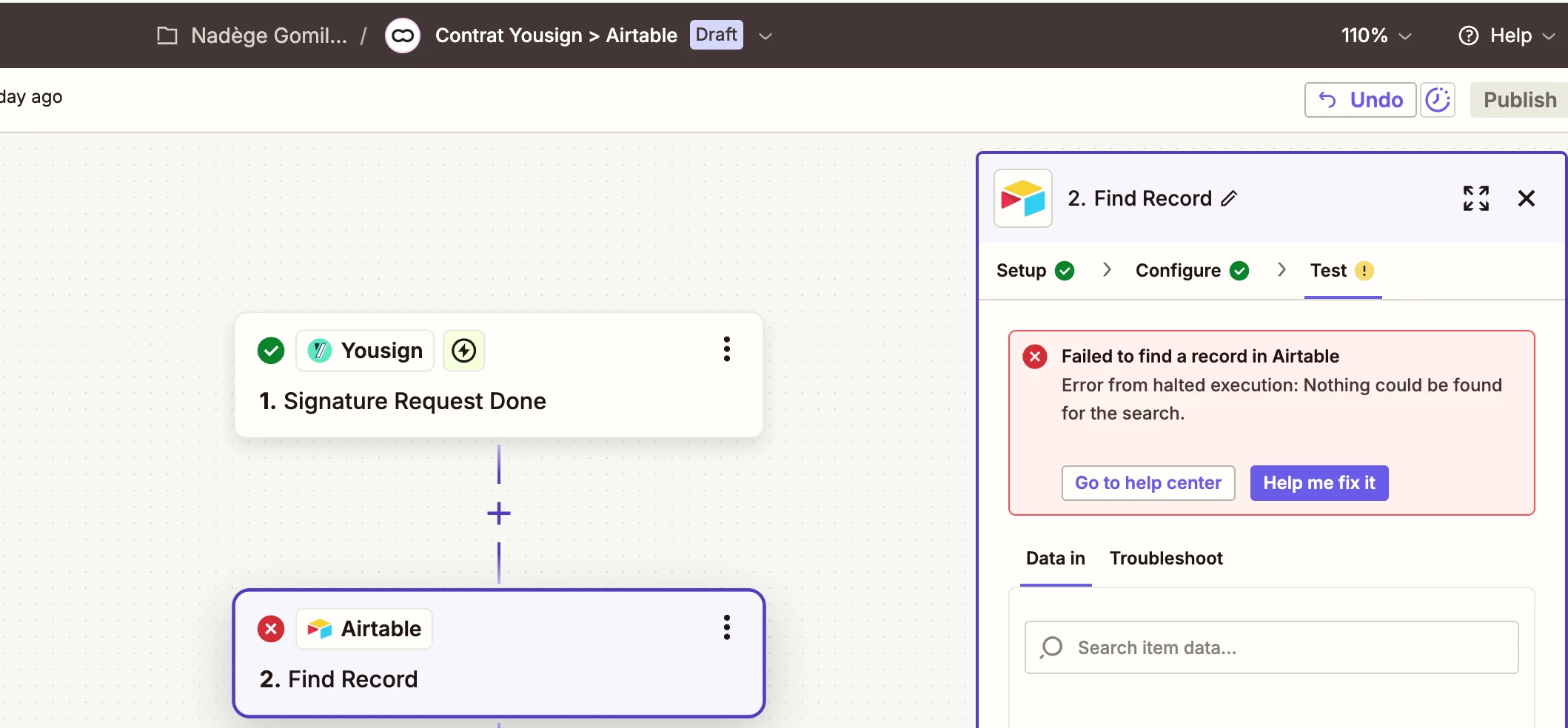Screen dimensions: 1568x728
Task: Rename step with the pencil icon
Action: click(x=1229, y=198)
